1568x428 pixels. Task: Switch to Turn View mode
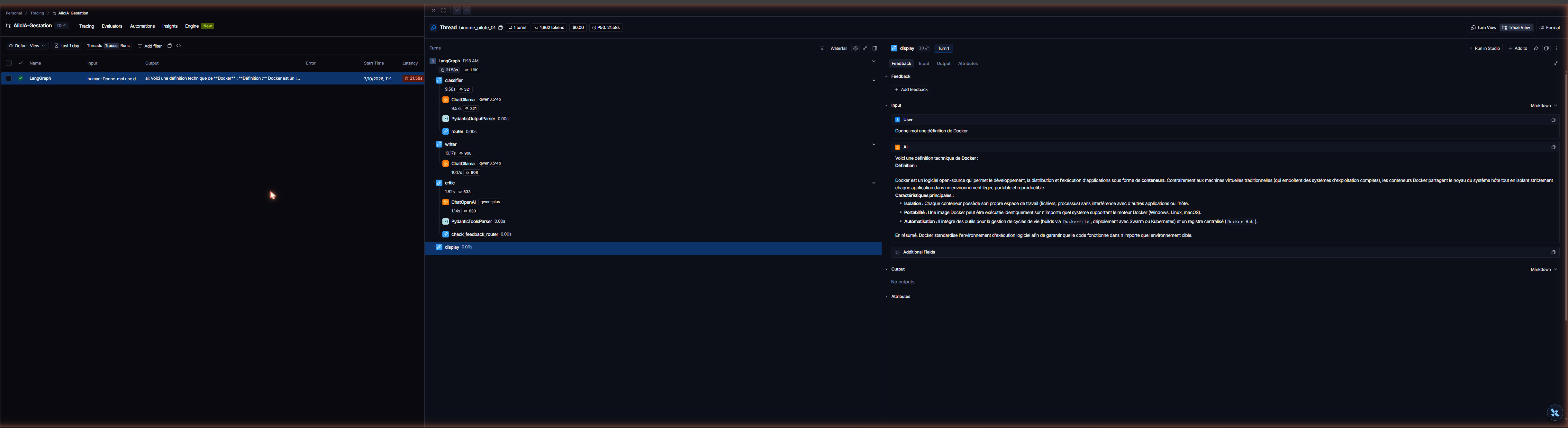pyautogui.click(x=1483, y=27)
